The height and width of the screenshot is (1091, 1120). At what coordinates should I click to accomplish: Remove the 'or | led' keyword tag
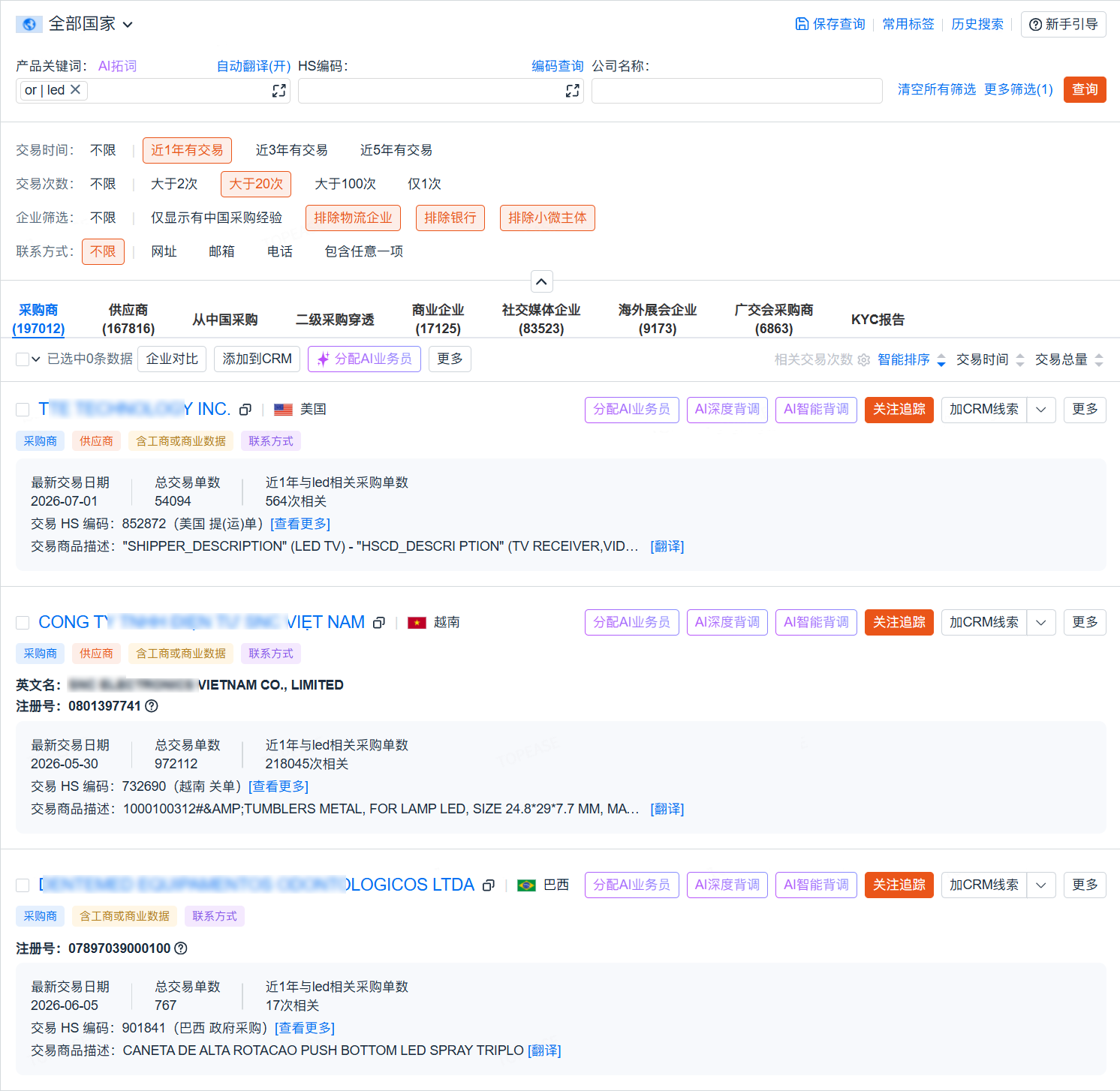coord(75,90)
